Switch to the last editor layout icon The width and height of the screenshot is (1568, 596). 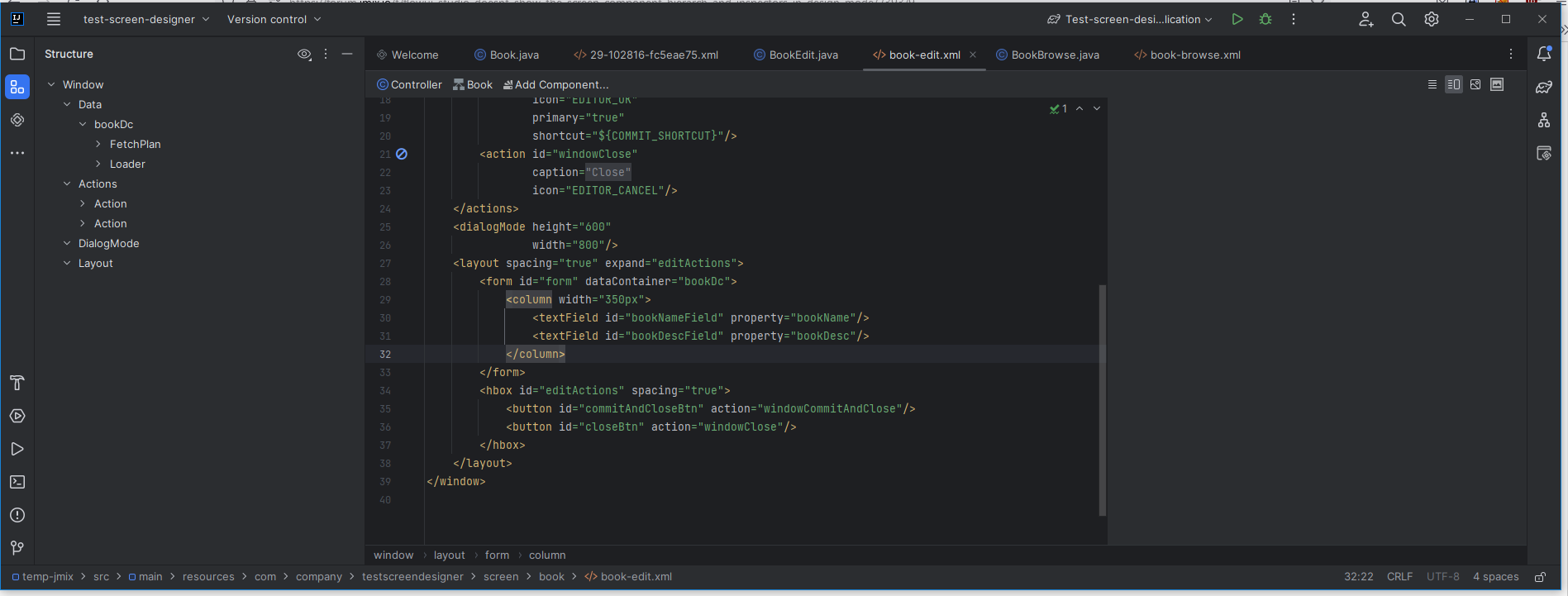1497,84
